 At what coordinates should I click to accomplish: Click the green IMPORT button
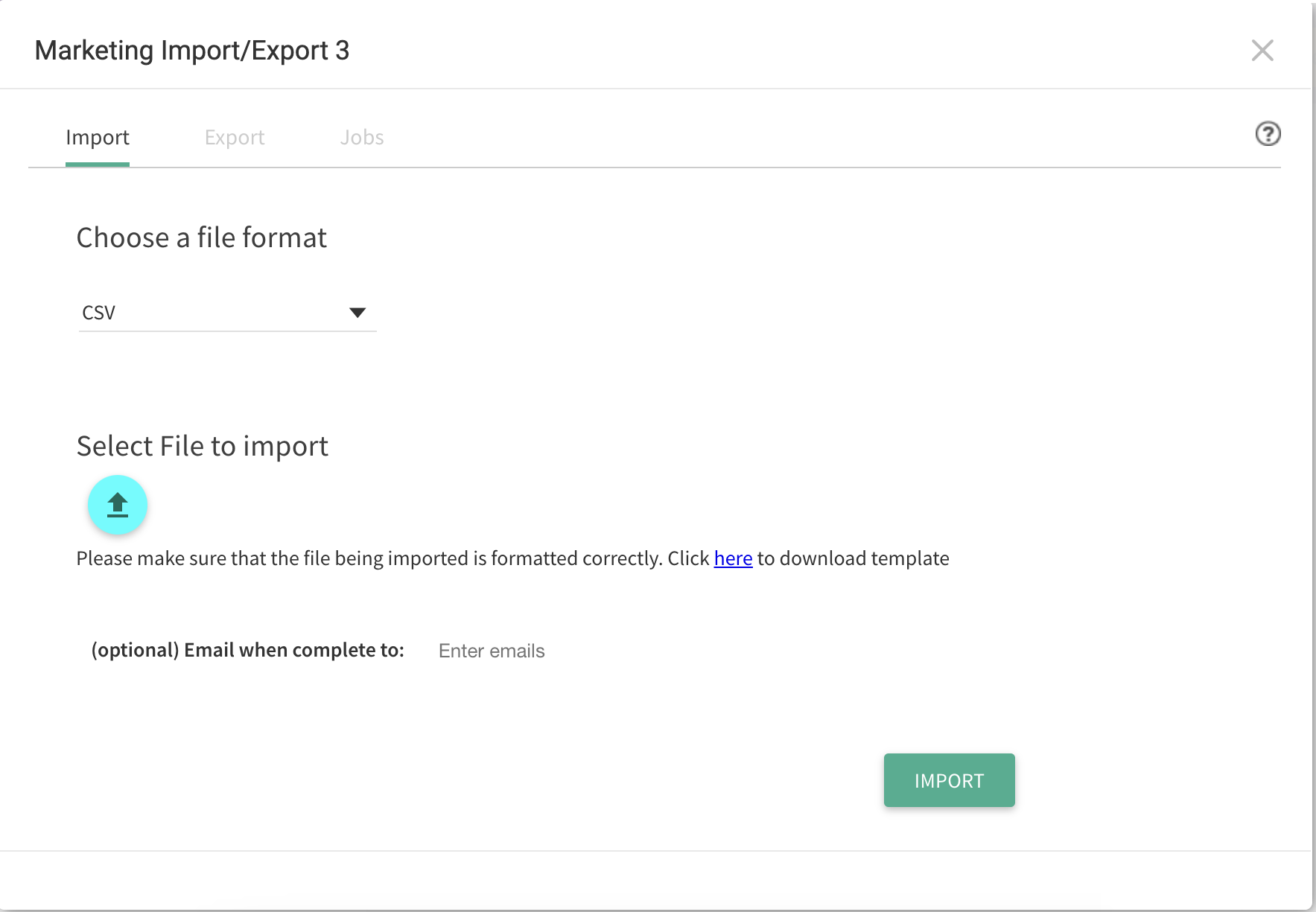(x=949, y=779)
